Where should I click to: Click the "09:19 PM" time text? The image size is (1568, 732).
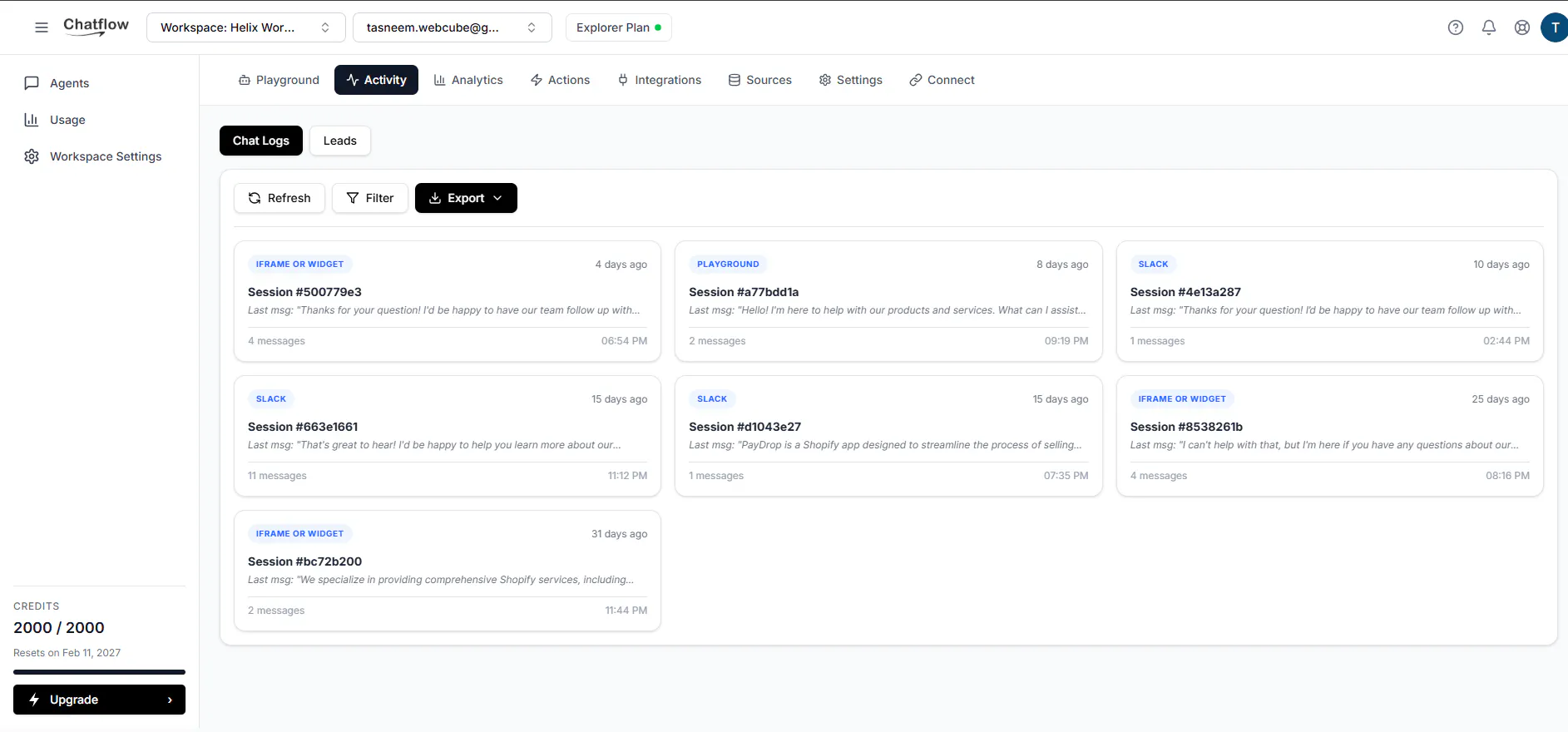tap(1066, 341)
